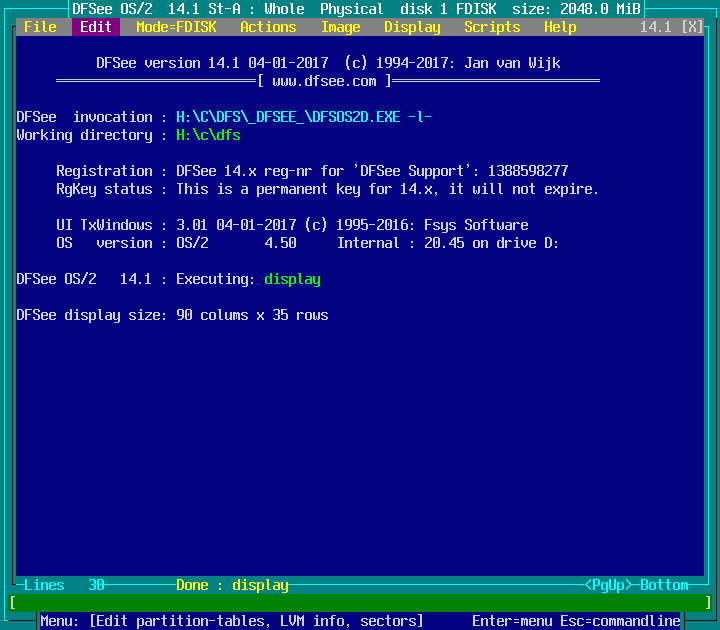Click the 'Enter=menu Esc=commandline' hint
The width and height of the screenshot is (720, 630).
576,621
